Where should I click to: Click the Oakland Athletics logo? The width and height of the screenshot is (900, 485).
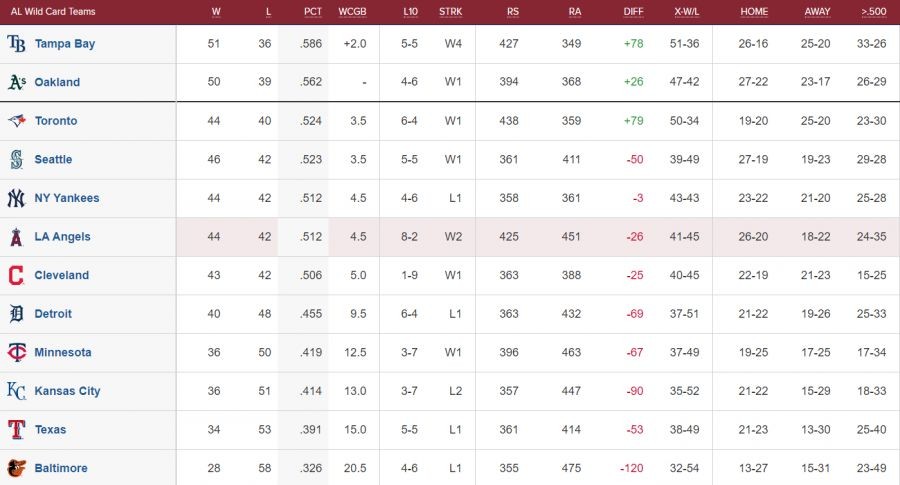(x=16, y=82)
